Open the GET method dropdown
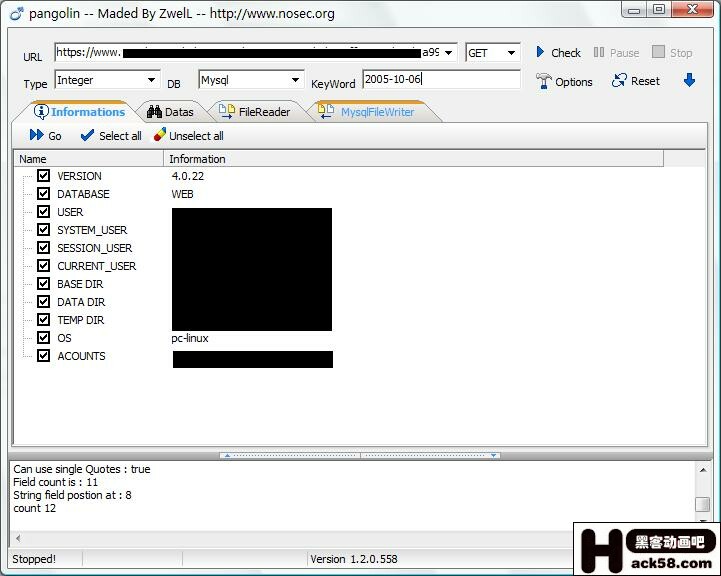 pos(511,53)
